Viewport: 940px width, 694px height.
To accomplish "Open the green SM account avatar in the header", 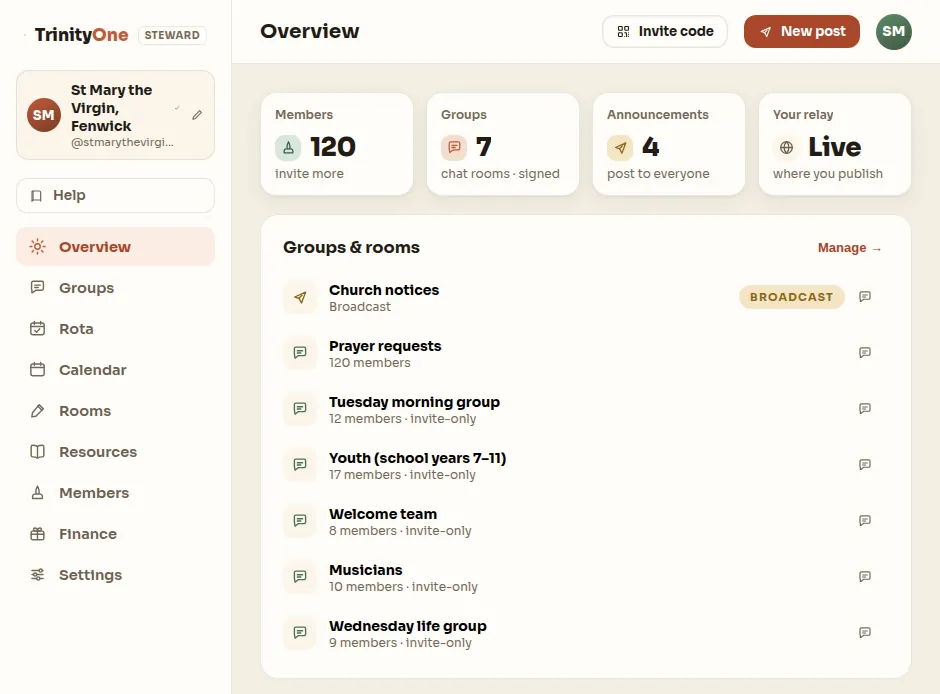I will [x=893, y=32].
